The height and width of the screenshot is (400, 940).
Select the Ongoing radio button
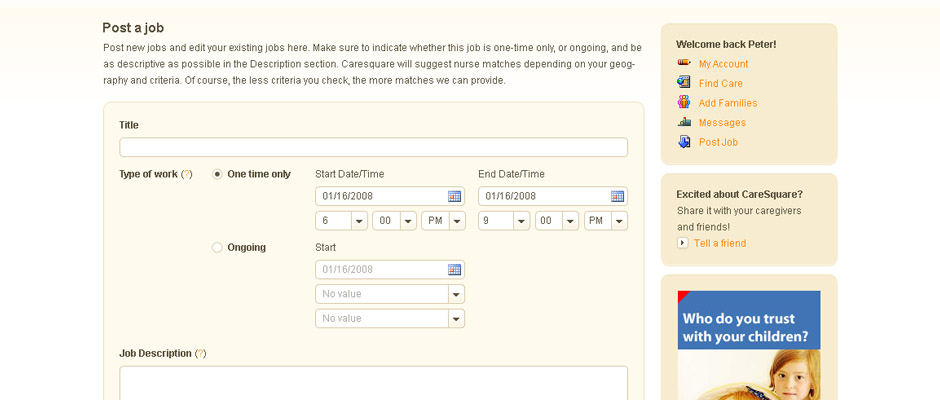click(217, 247)
